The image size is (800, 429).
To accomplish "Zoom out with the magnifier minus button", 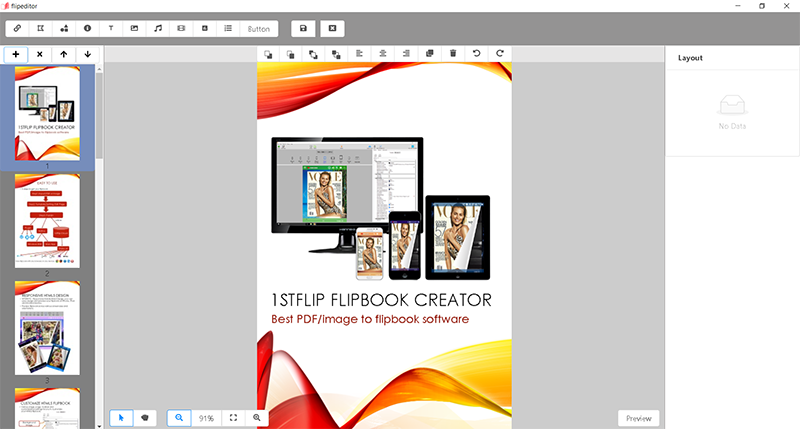I will click(x=179, y=418).
